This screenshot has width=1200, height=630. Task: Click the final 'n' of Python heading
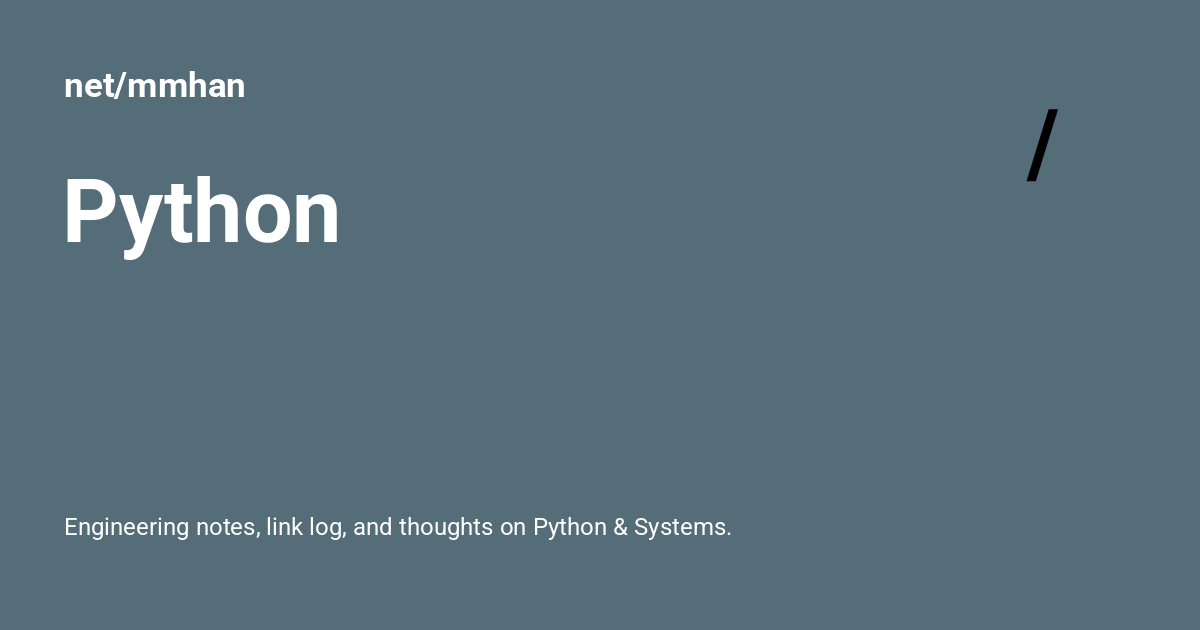(314, 222)
